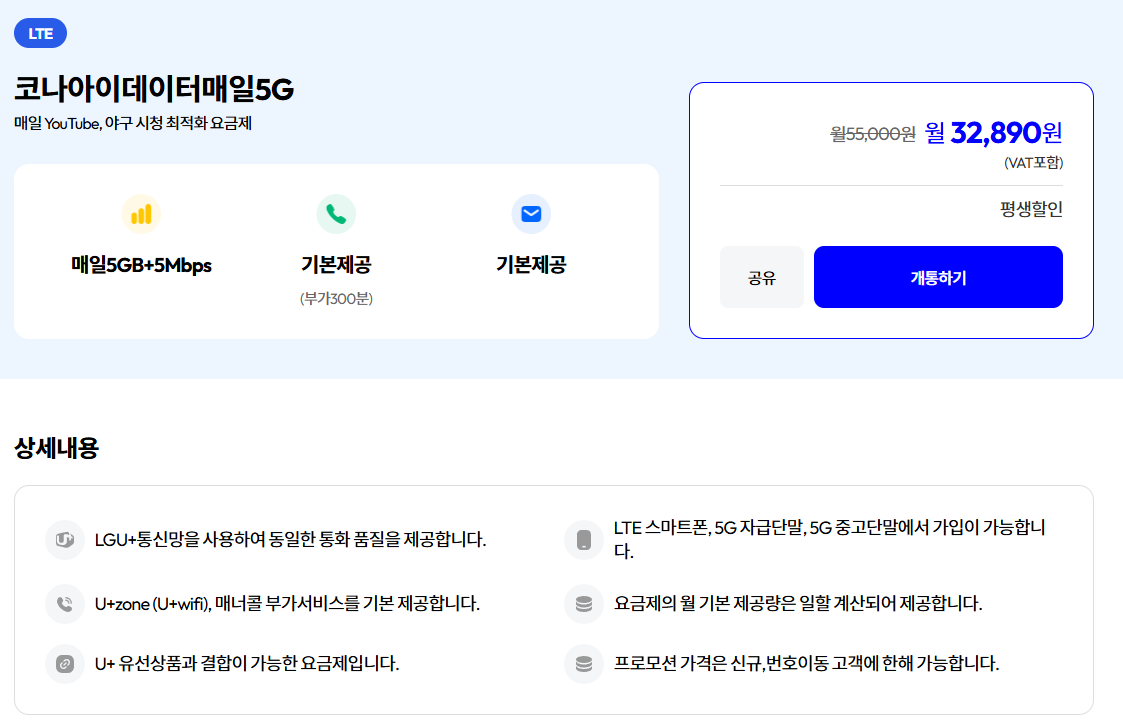This screenshot has width=1123, height=726.
Task: Click the 매일5GB+5Mbps data text
Action: click(141, 265)
